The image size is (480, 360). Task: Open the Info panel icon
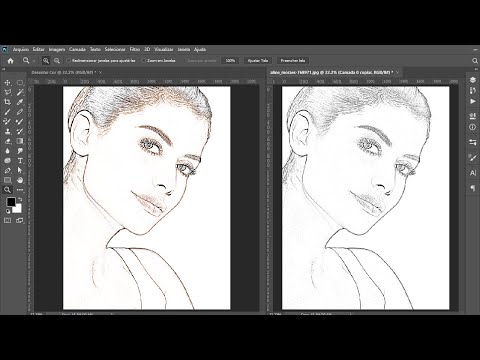(473, 127)
